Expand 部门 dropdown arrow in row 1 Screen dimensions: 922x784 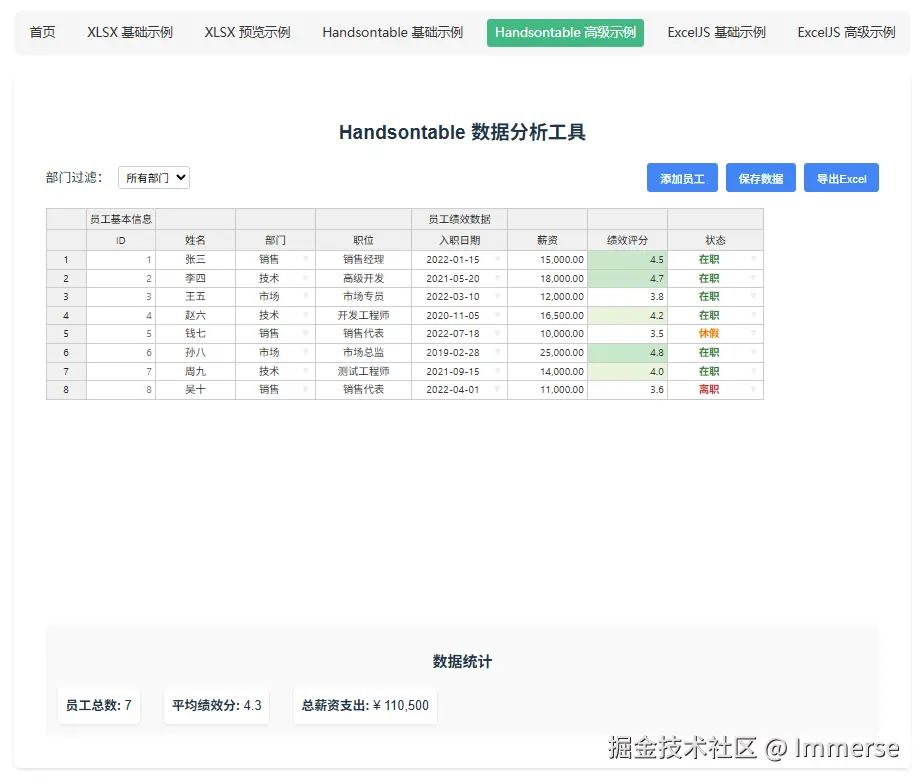pyautogui.click(x=305, y=259)
